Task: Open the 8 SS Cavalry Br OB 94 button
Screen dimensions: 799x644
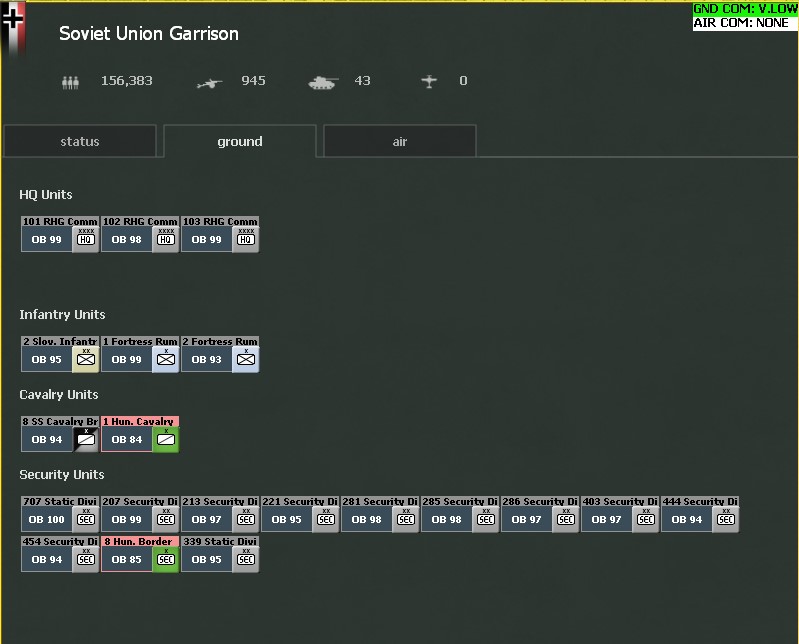Action: pyautogui.click(x=46, y=440)
